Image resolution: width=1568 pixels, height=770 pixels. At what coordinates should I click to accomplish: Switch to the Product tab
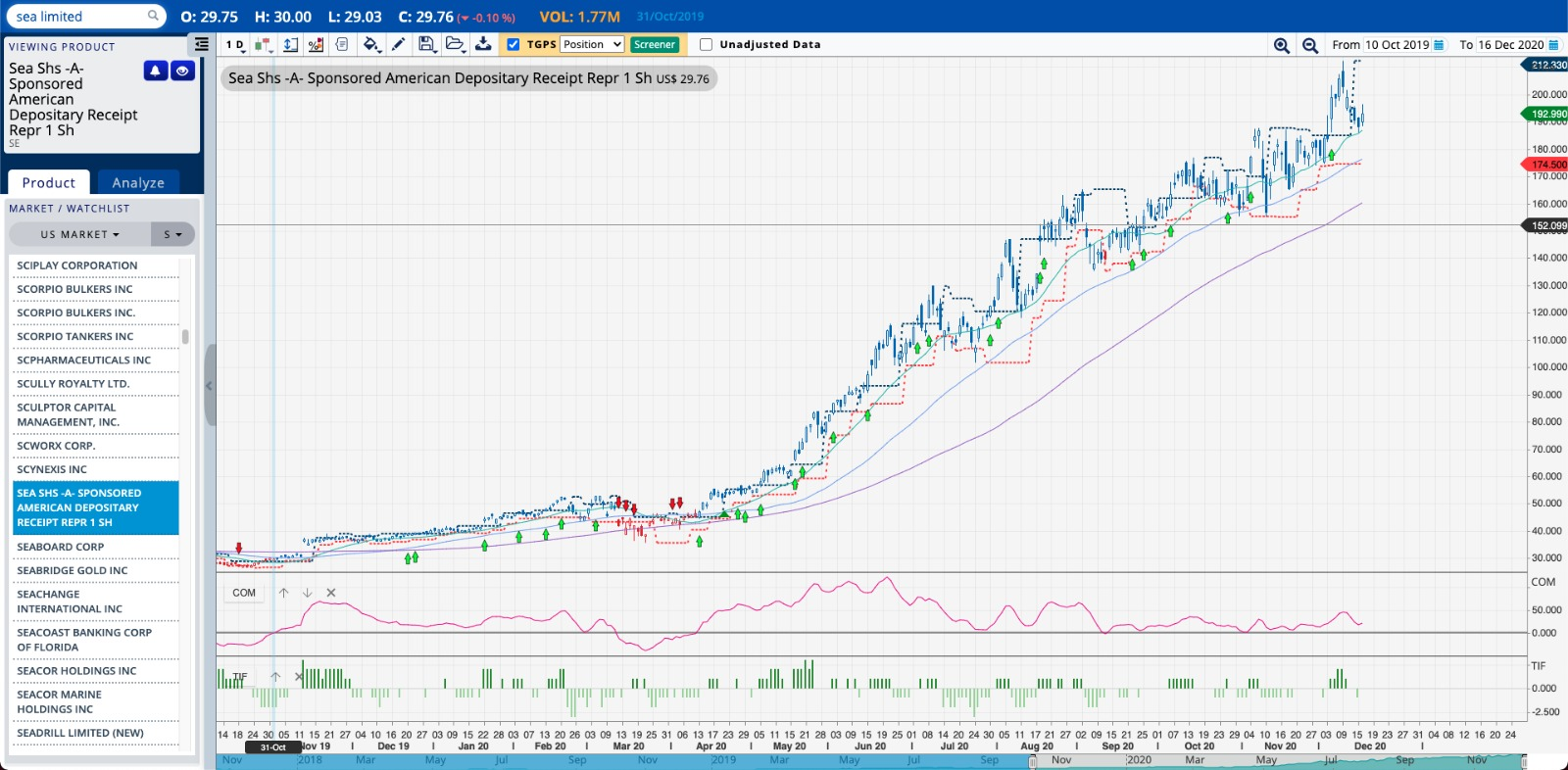49,182
